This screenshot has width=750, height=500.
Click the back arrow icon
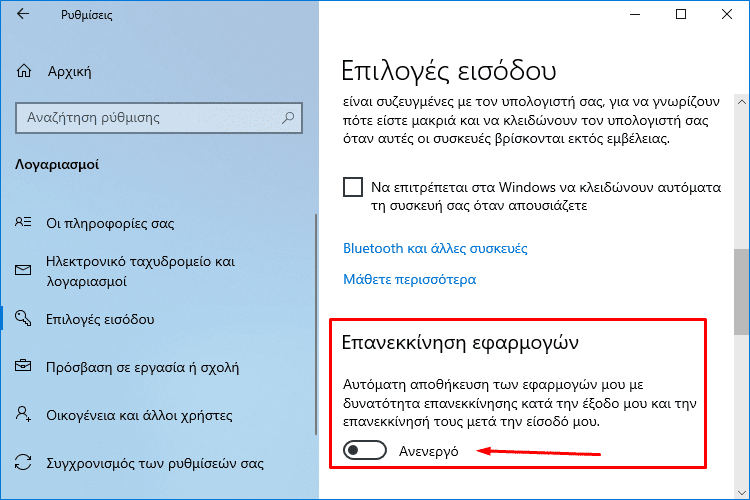(22, 14)
